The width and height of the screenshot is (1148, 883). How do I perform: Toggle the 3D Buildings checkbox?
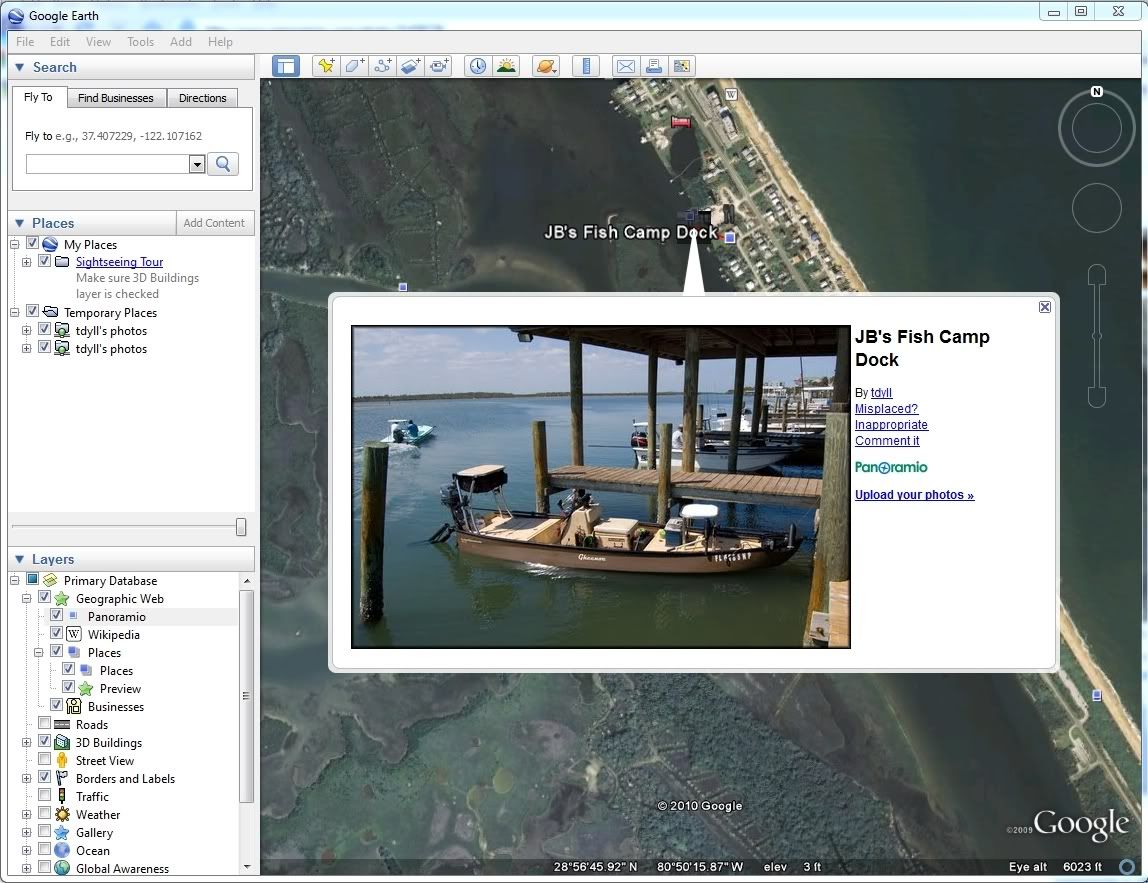(45, 741)
